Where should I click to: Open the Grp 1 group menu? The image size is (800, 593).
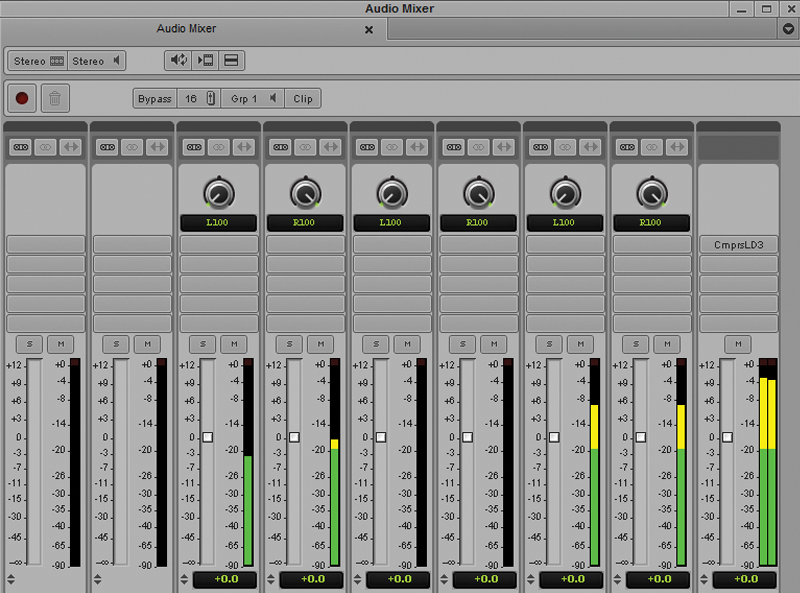(x=253, y=98)
